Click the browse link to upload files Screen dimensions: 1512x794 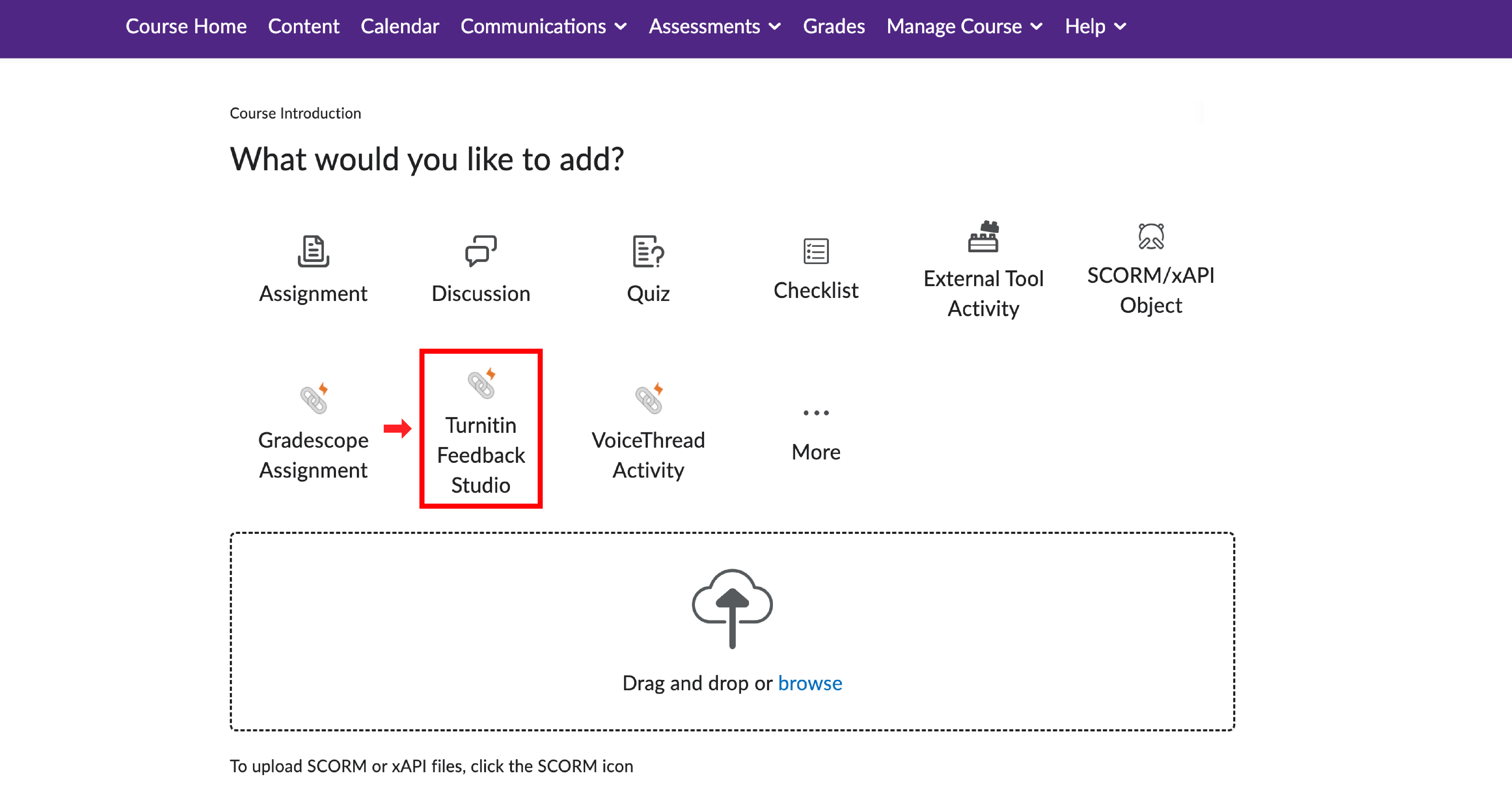tap(810, 682)
